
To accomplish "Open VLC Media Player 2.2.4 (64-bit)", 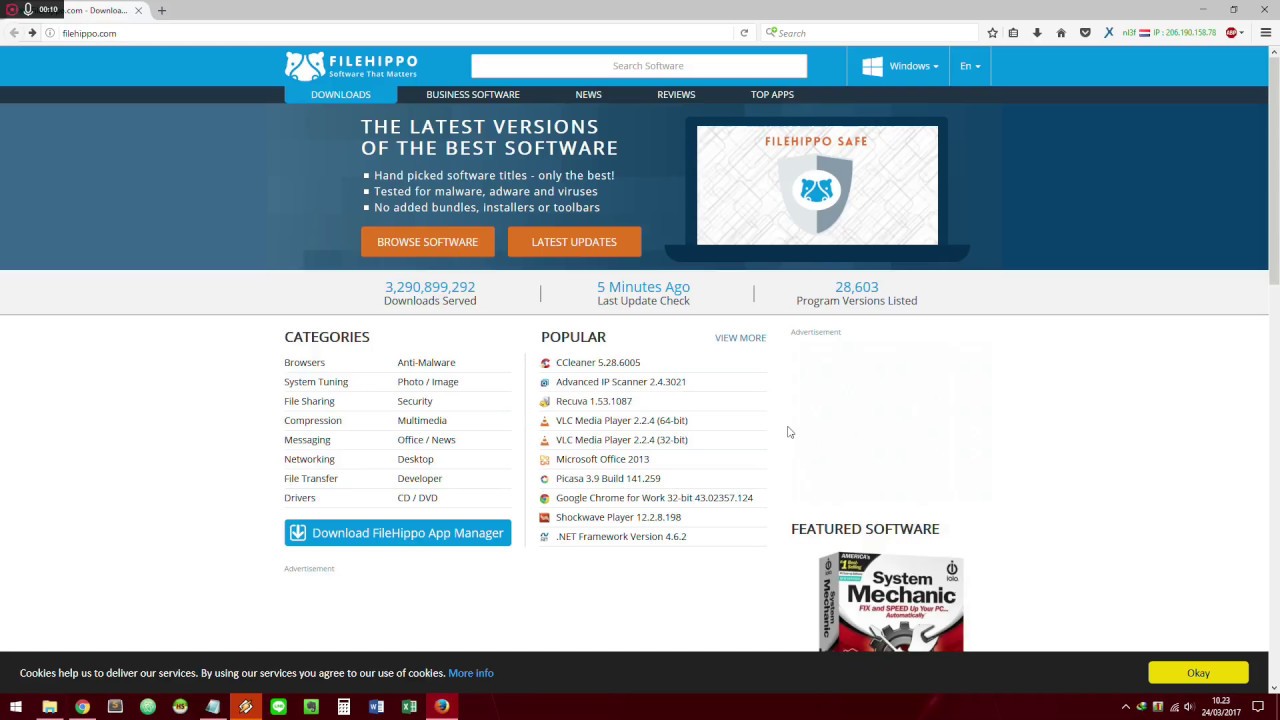I will [x=622, y=421].
